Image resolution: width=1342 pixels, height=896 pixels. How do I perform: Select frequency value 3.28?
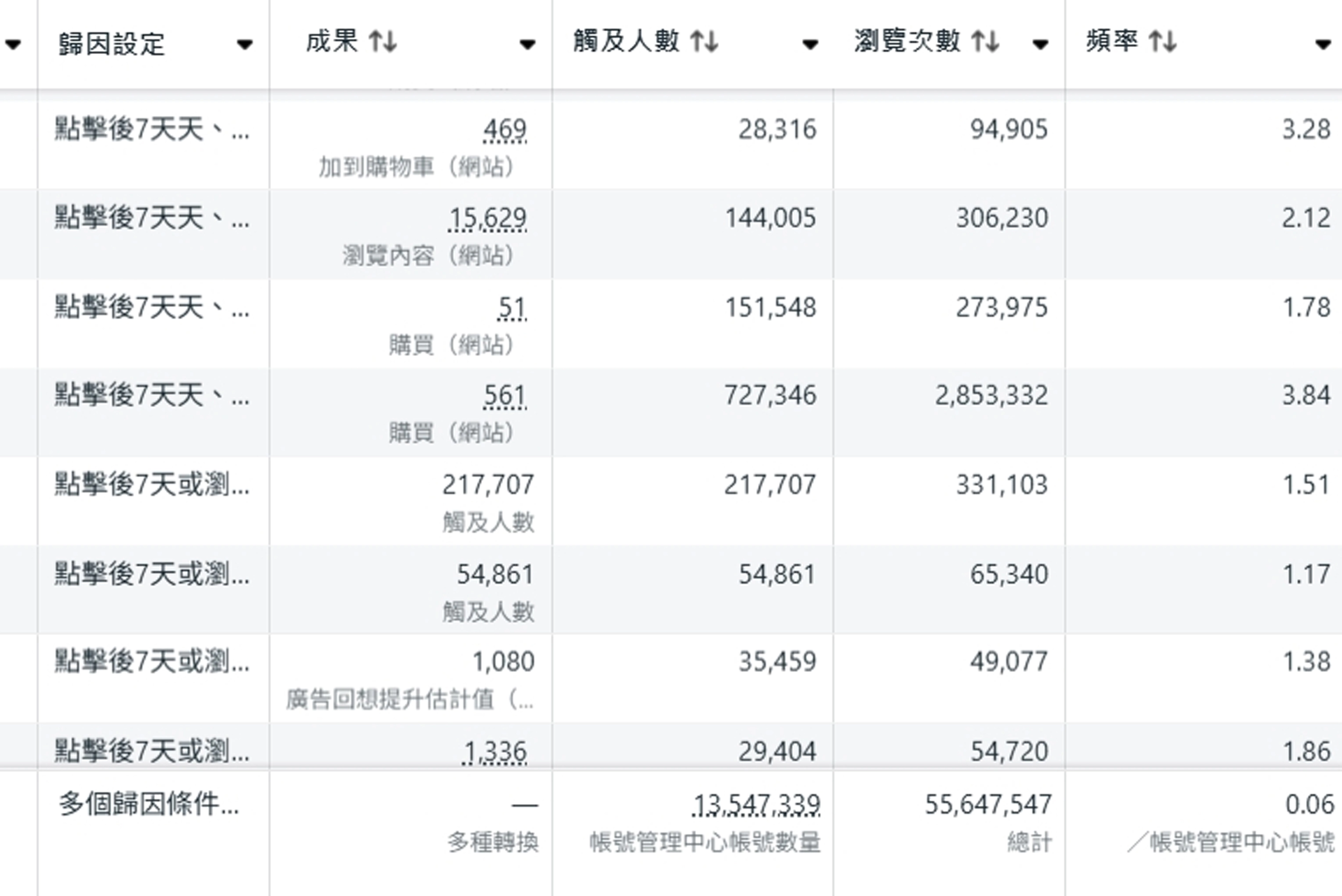1307,130
